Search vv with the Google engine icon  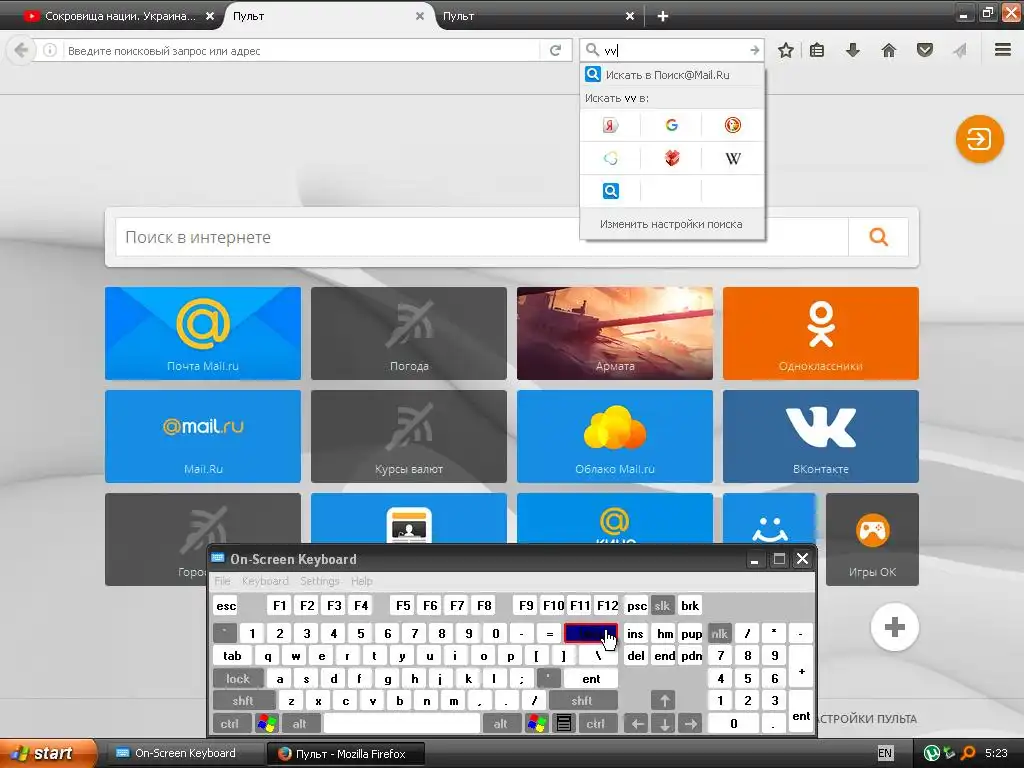tap(671, 125)
